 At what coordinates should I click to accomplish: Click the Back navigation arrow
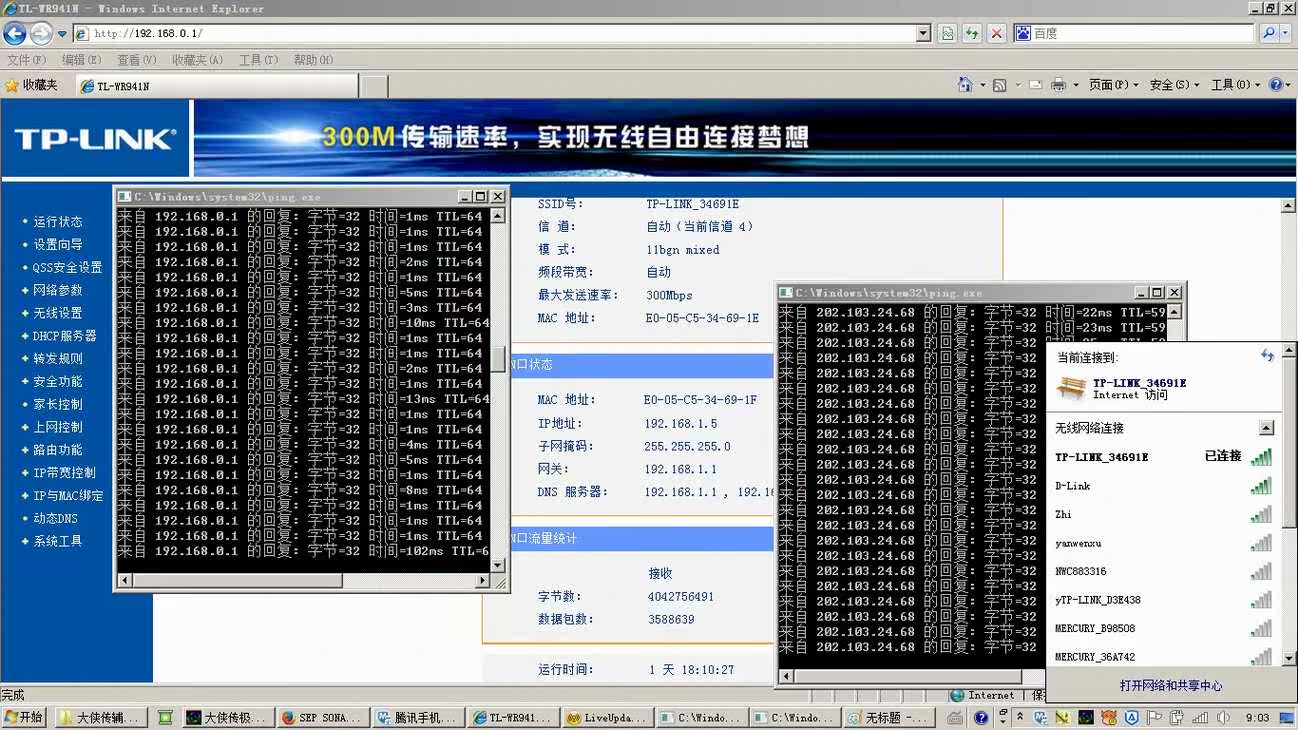click(15, 34)
